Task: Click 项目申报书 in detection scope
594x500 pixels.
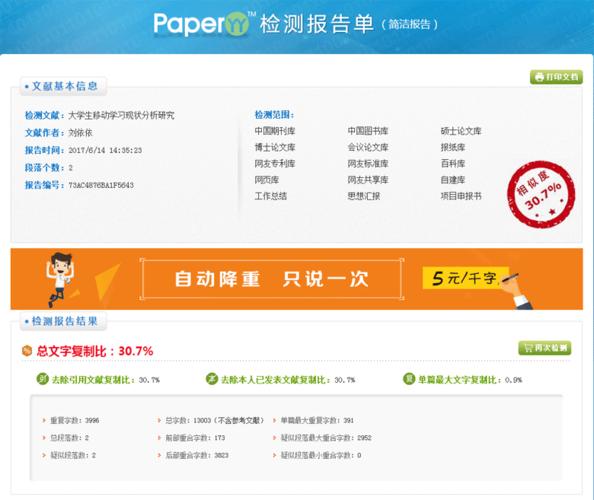Action: click(x=461, y=196)
